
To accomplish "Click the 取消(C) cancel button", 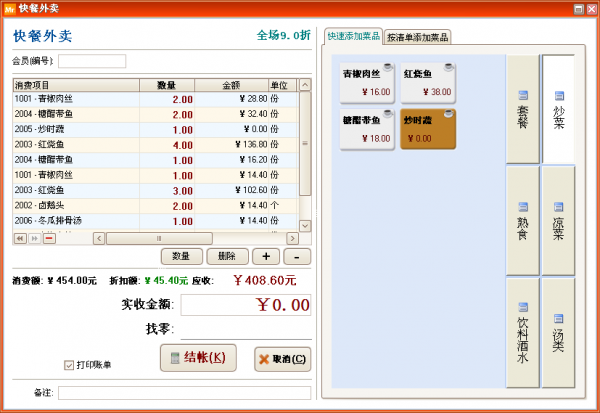I will coord(282,359).
